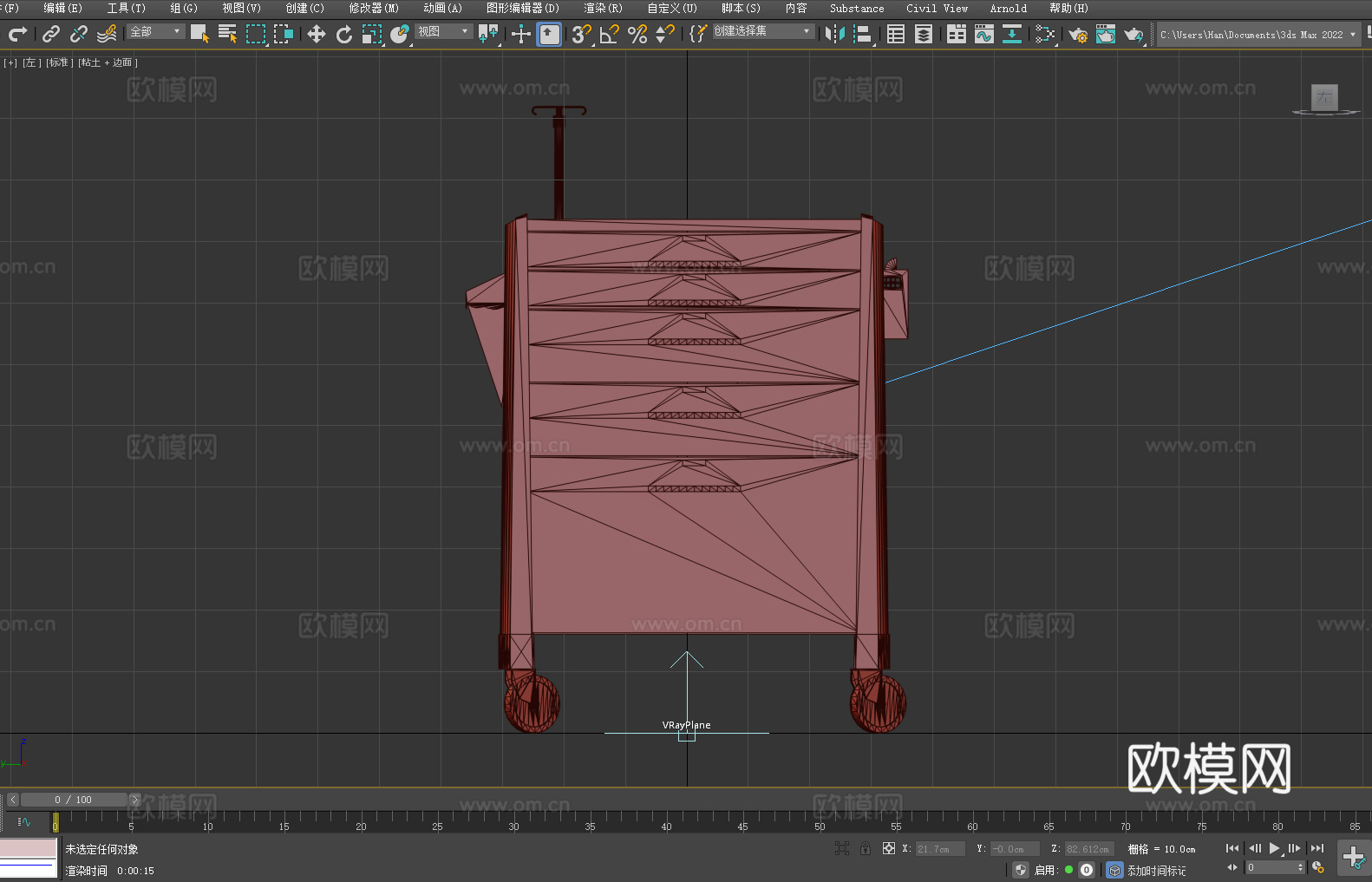This screenshot has width=1372, height=882.
Task: Toggle the Angle Snap icon
Action: coord(609,34)
